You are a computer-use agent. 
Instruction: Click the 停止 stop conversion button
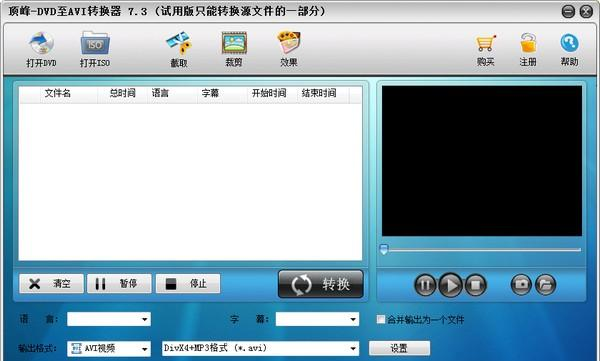click(188, 284)
